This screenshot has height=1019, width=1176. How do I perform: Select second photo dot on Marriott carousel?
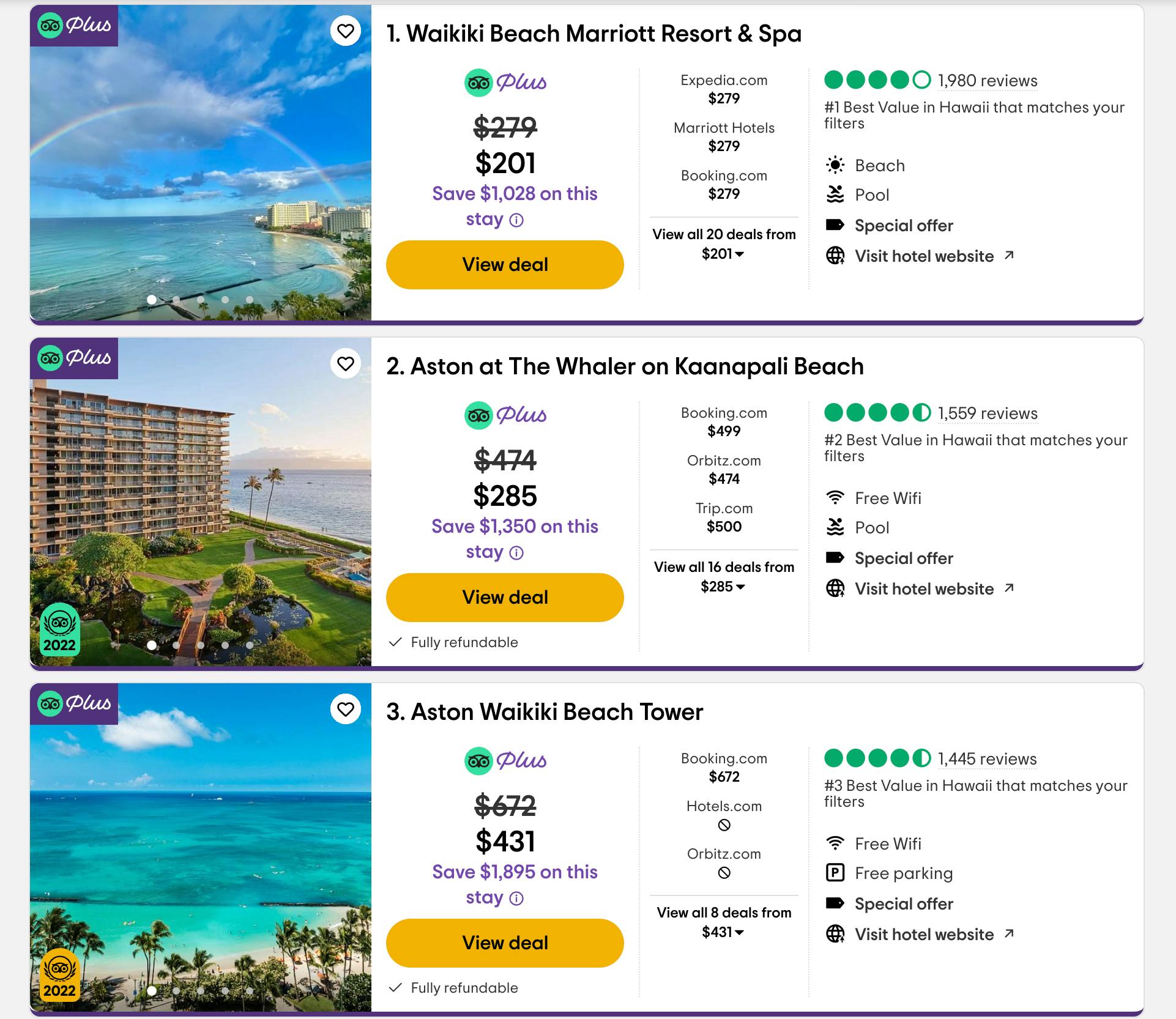(176, 300)
